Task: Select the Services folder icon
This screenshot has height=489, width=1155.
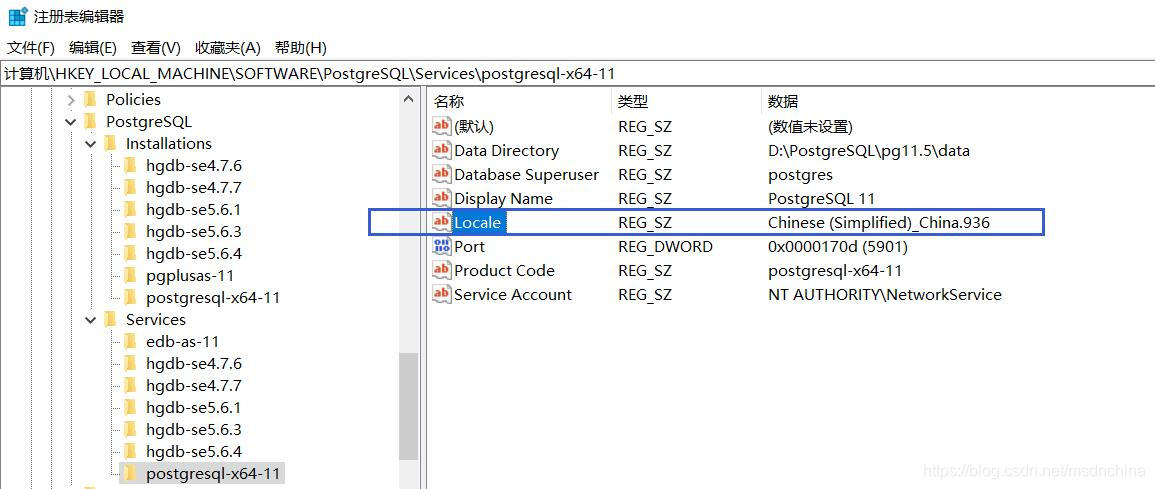Action: tap(110, 319)
